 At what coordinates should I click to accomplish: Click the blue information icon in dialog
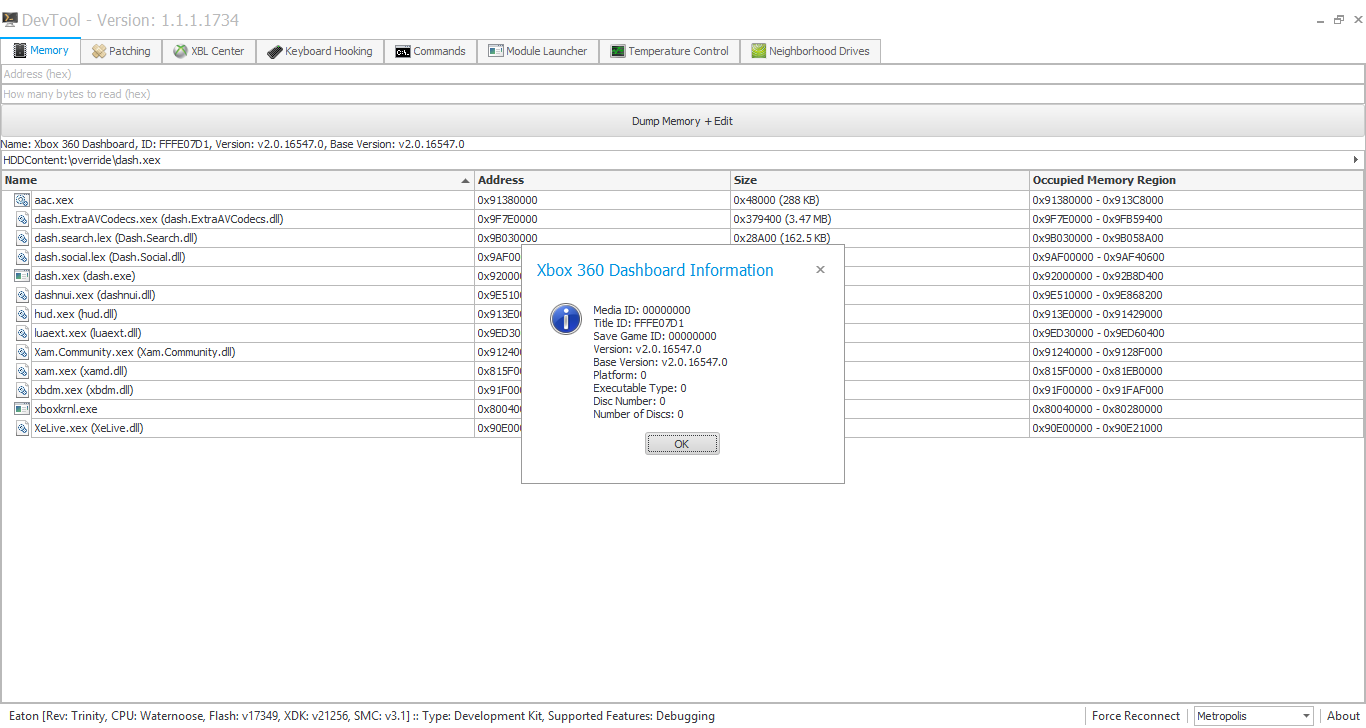(x=566, y=320)
